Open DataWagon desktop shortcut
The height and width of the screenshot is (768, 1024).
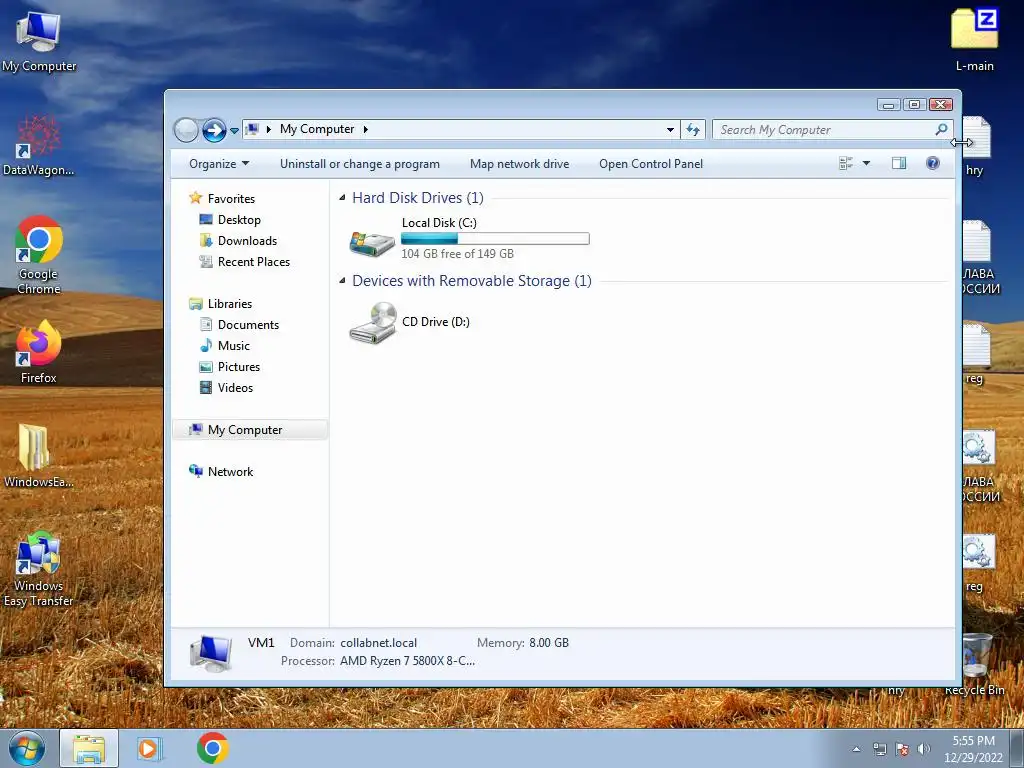click(x=39, y=145)
